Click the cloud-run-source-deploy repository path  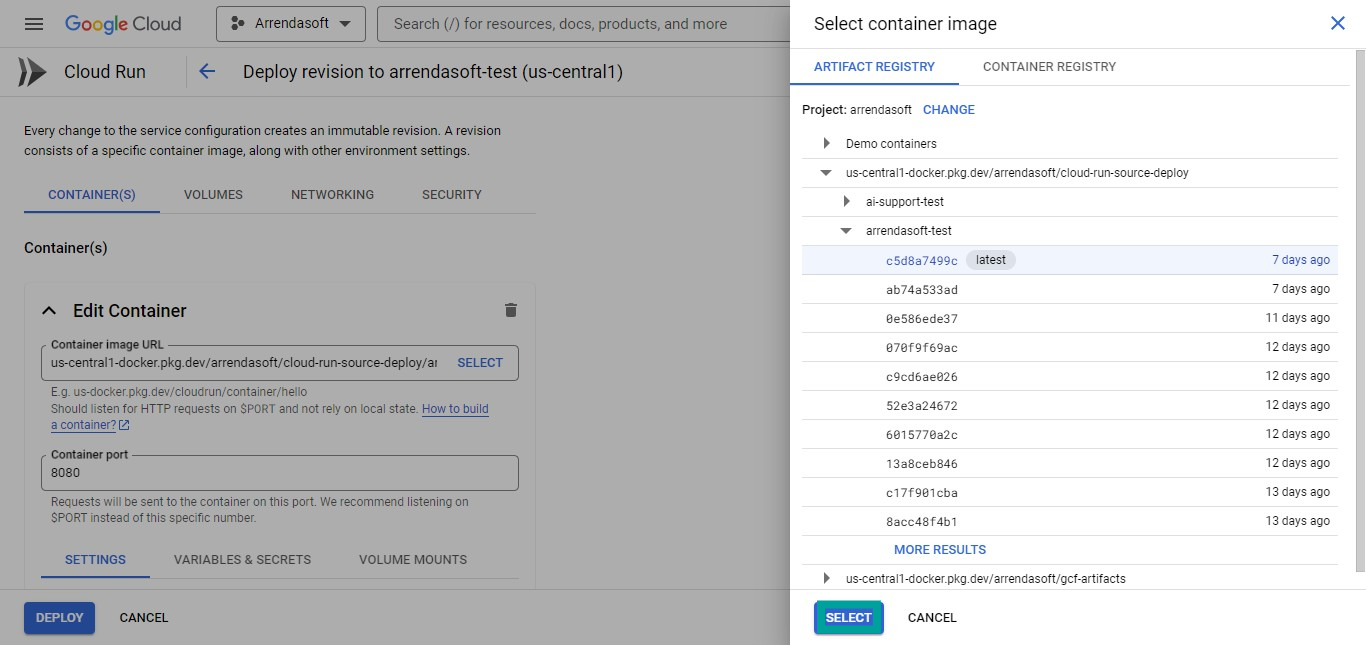1017,173
